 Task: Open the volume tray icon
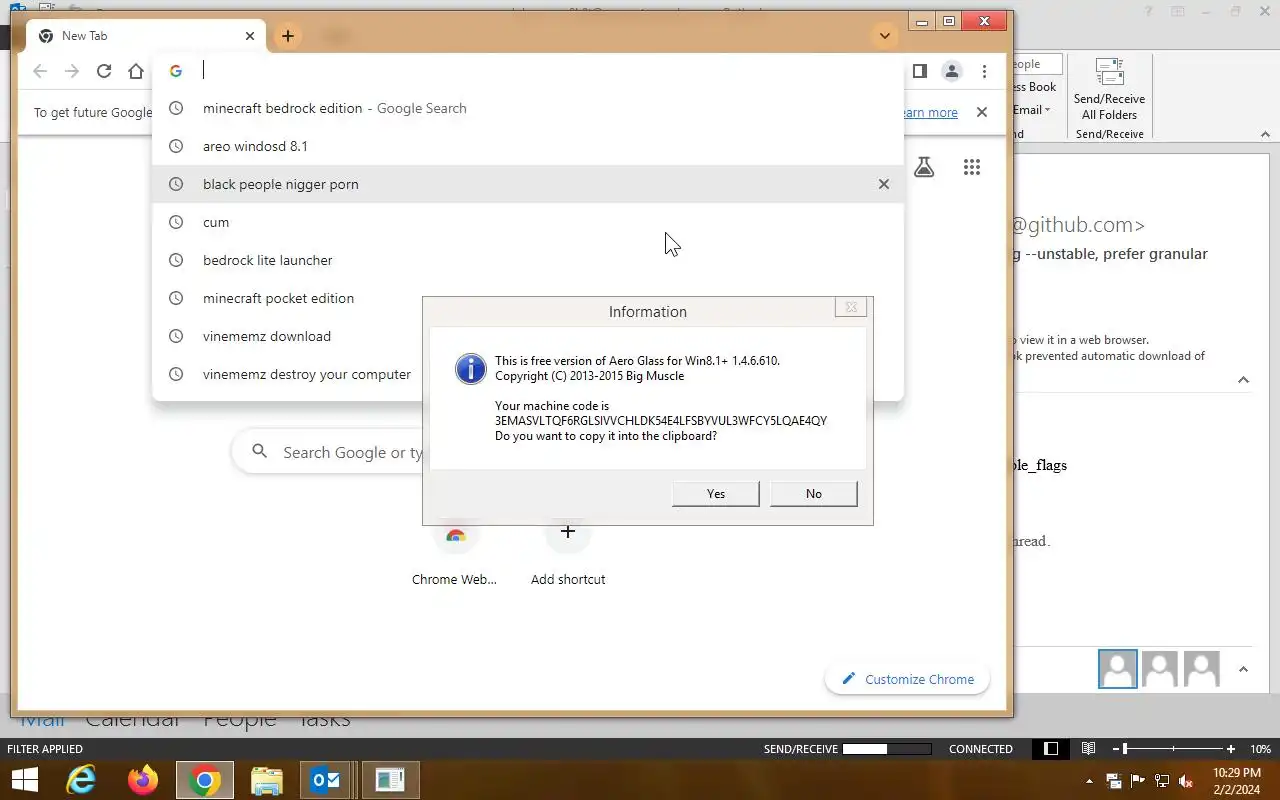(x=1186, y=781)
